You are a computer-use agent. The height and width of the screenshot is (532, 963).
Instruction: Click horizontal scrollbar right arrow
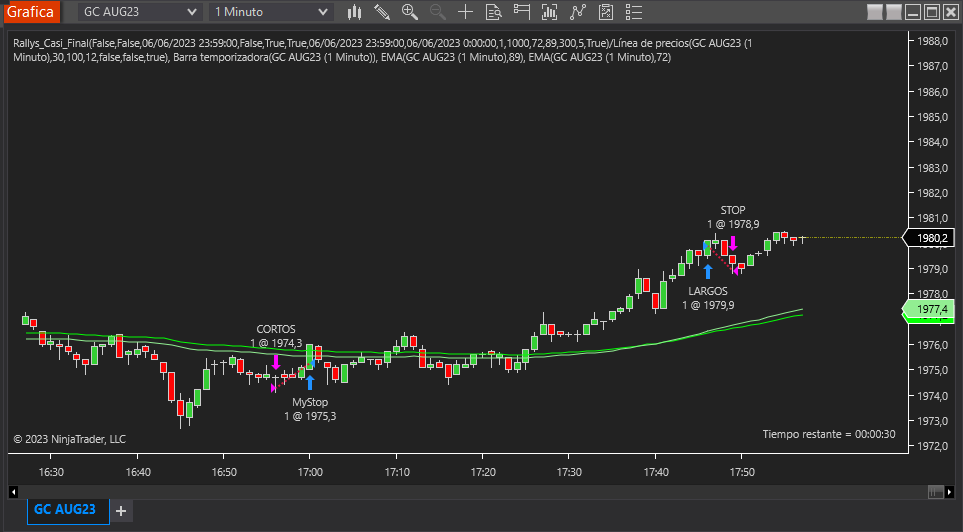[x=949, y=492]
